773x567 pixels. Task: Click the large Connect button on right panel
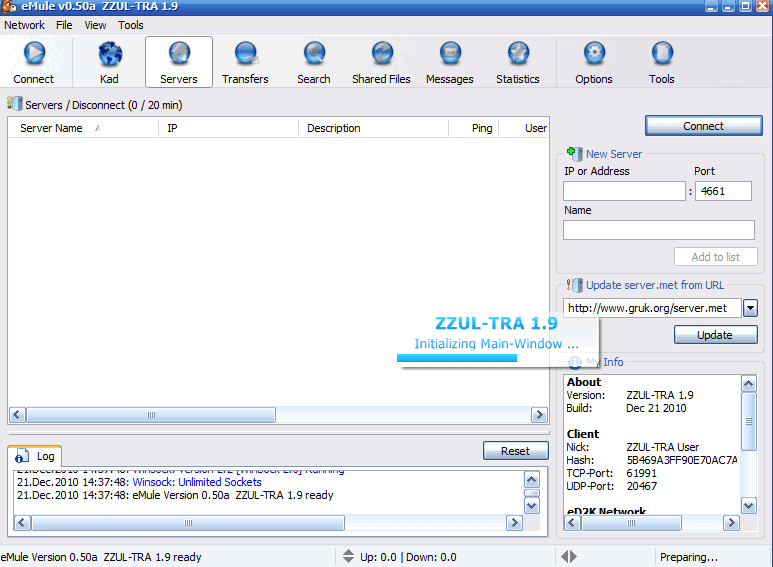(x=703, y=126)
